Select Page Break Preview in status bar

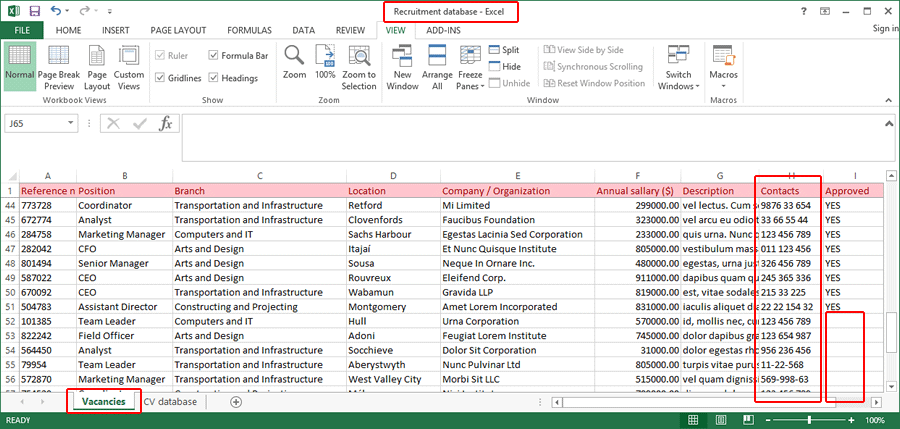point(748,420)
